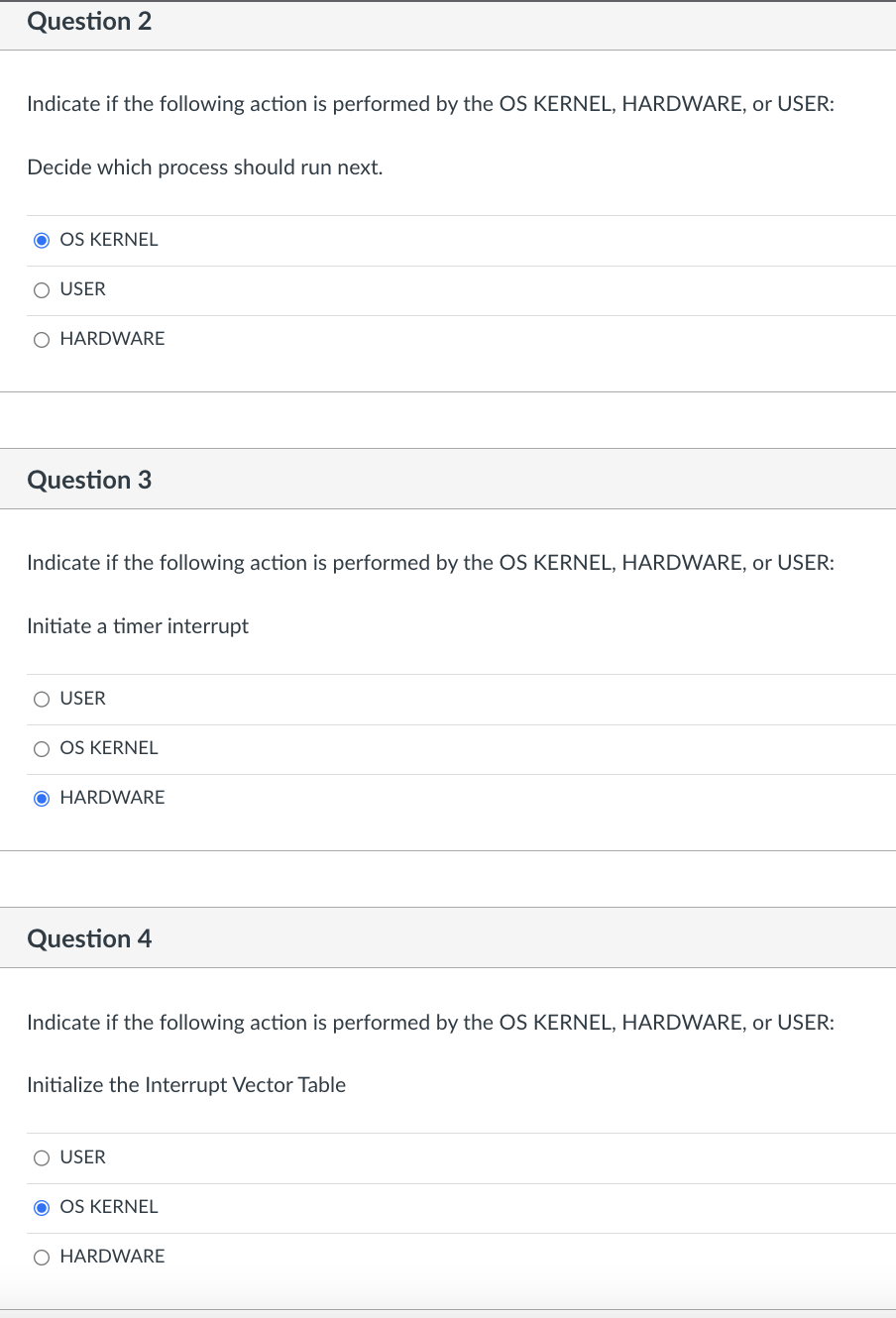Viewport: 896px width, 1318px height.
Task: Click the Question 4 heading
Action: pyautogui.click(x=89, y=938)
